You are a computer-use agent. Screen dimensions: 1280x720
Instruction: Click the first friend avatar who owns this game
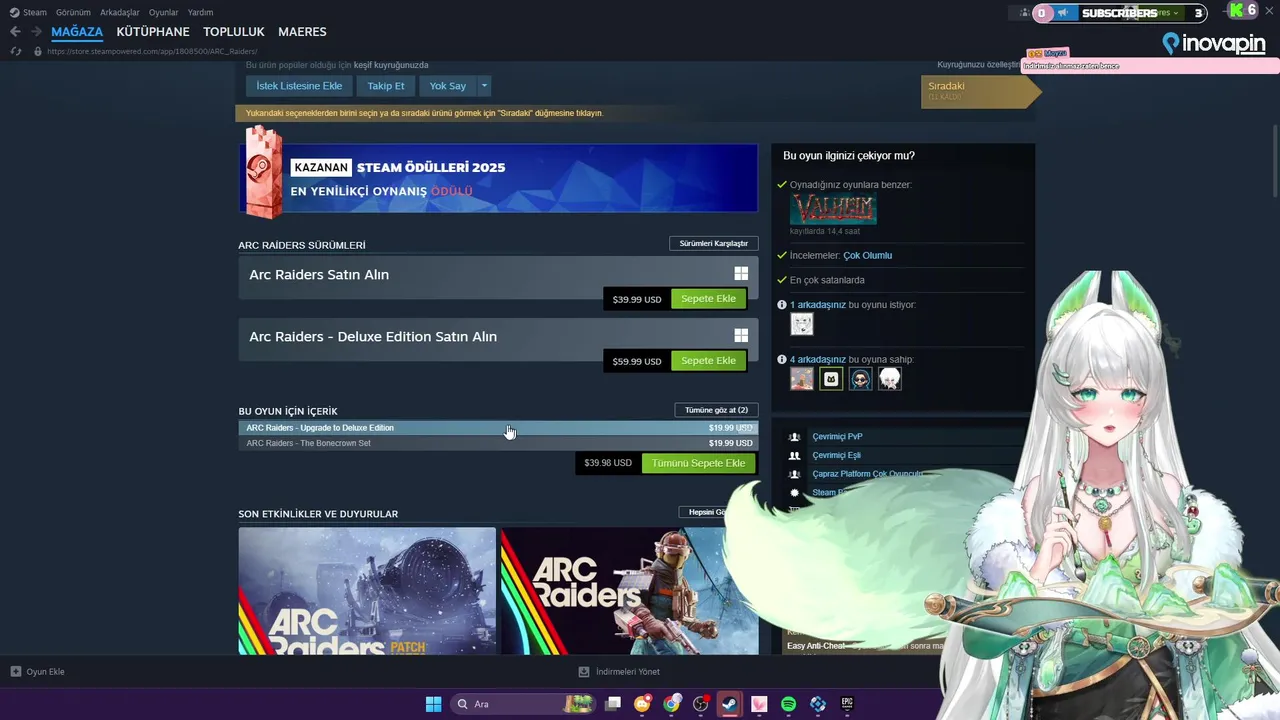[x=802, y=378]
